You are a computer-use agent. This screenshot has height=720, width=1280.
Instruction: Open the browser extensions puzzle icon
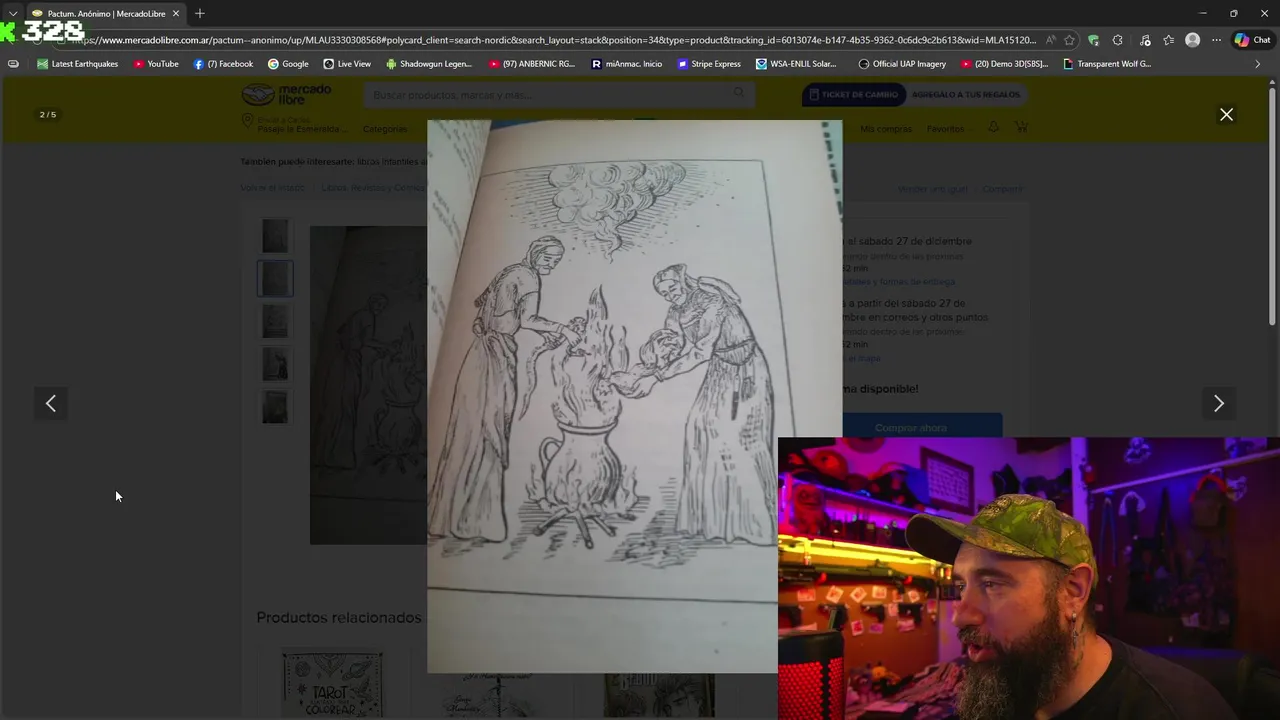pyautogui.click(x=1117, y=40)
